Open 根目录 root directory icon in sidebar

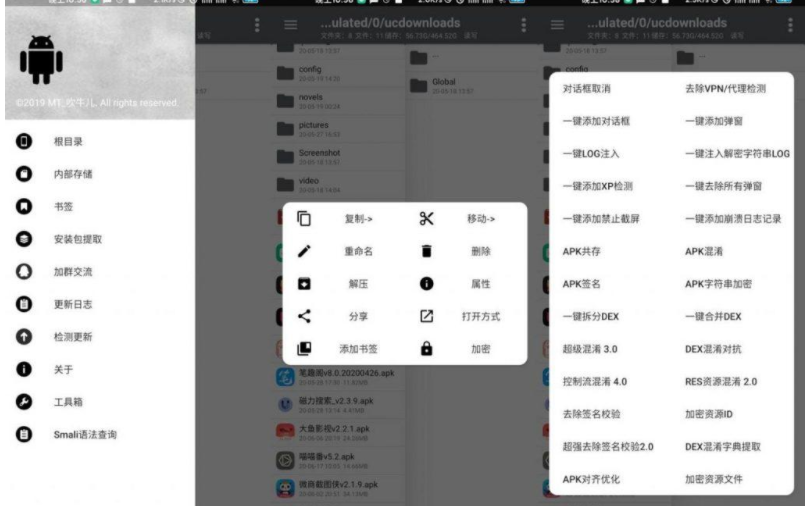pyautogui.click(x=24, y=141)
